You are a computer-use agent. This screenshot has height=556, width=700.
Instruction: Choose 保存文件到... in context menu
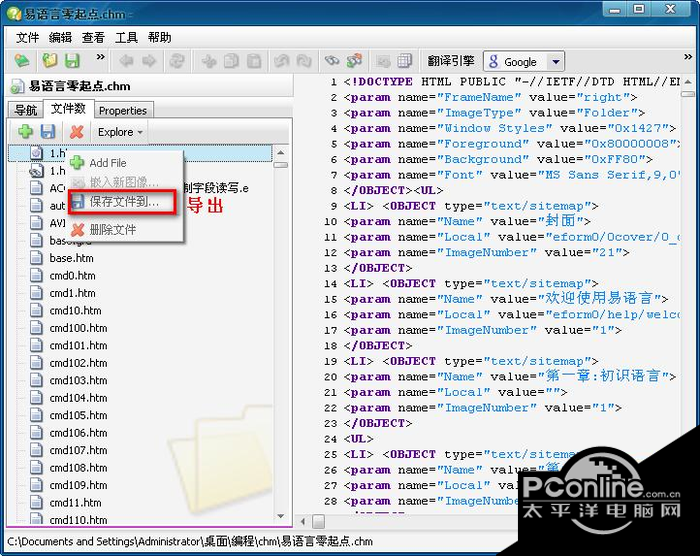pos(122,202)
